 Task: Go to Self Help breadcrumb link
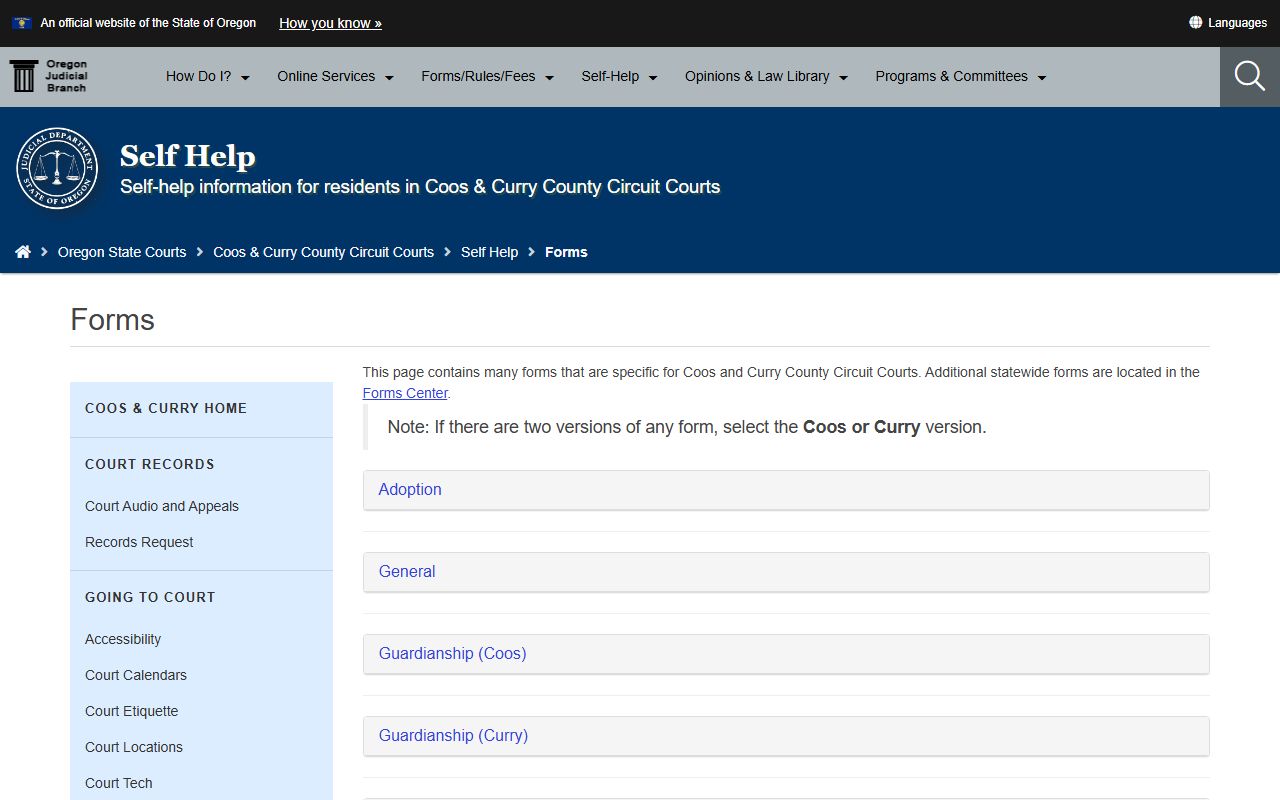coord(489,252)
